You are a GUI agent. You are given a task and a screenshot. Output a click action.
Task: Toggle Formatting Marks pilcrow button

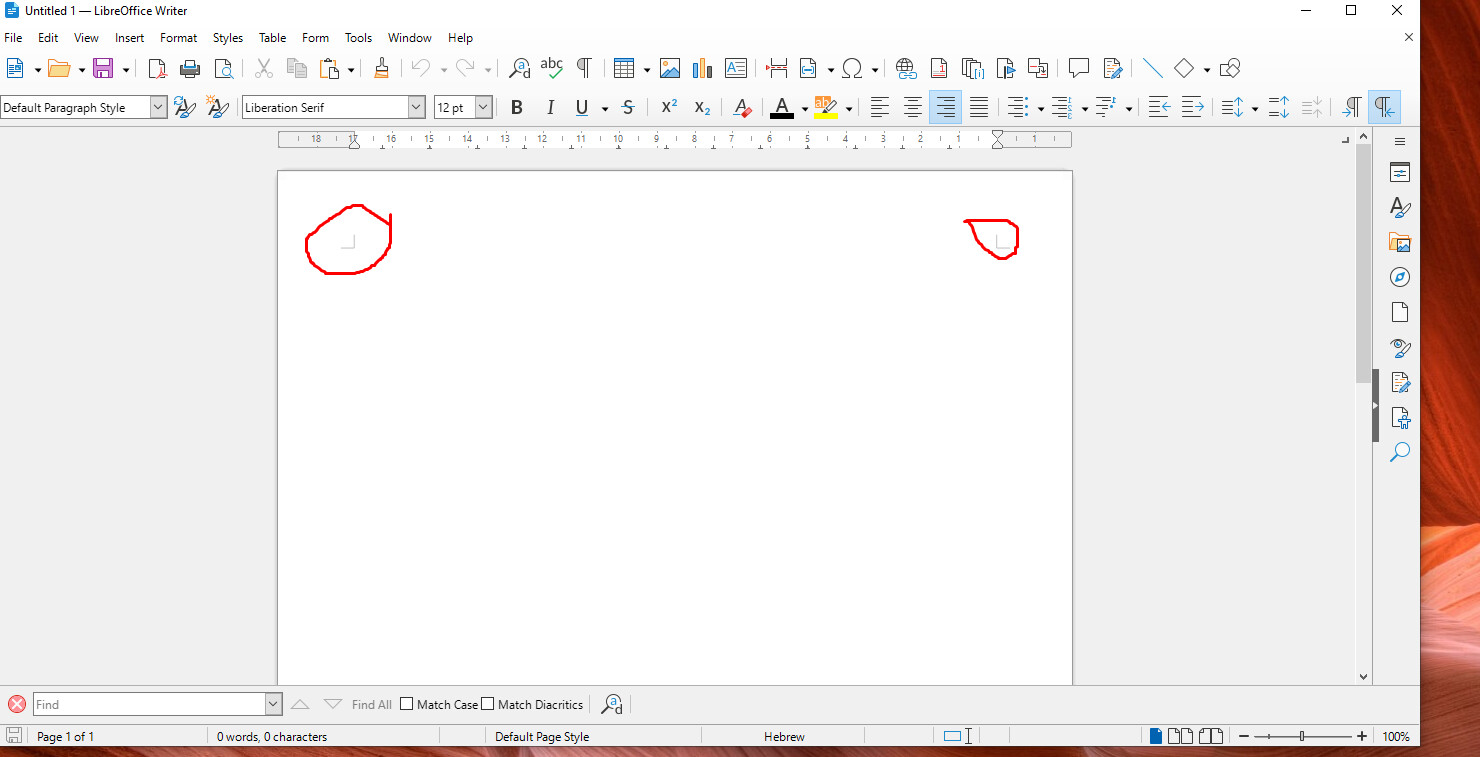pos(584,68)
